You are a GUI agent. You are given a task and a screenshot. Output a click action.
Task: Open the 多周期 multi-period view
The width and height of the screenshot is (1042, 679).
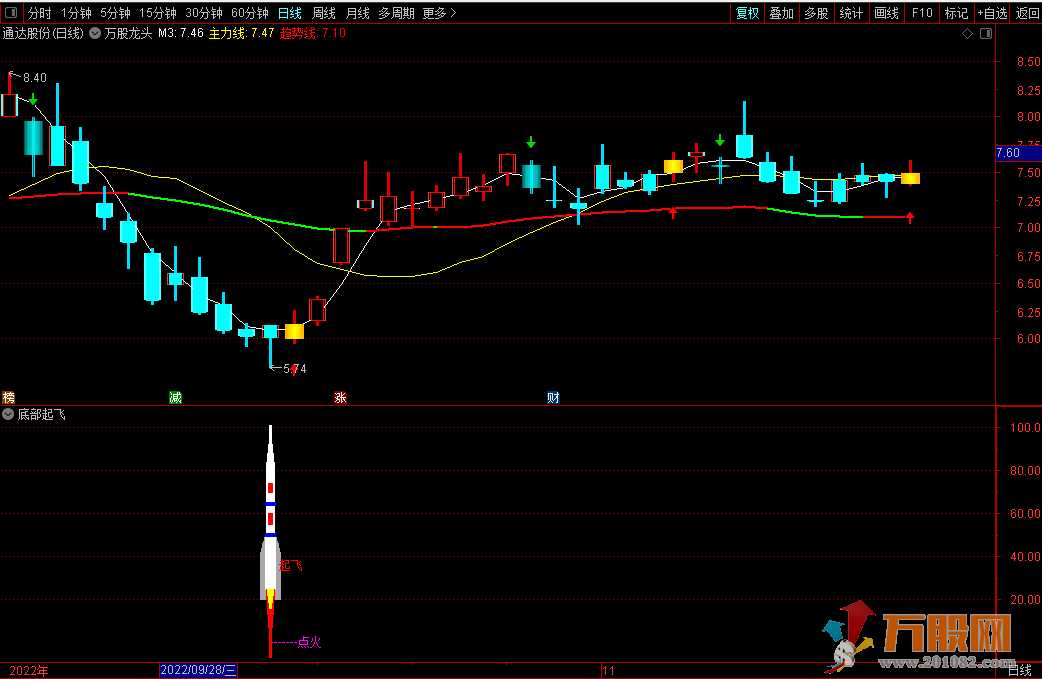point(396,13)
